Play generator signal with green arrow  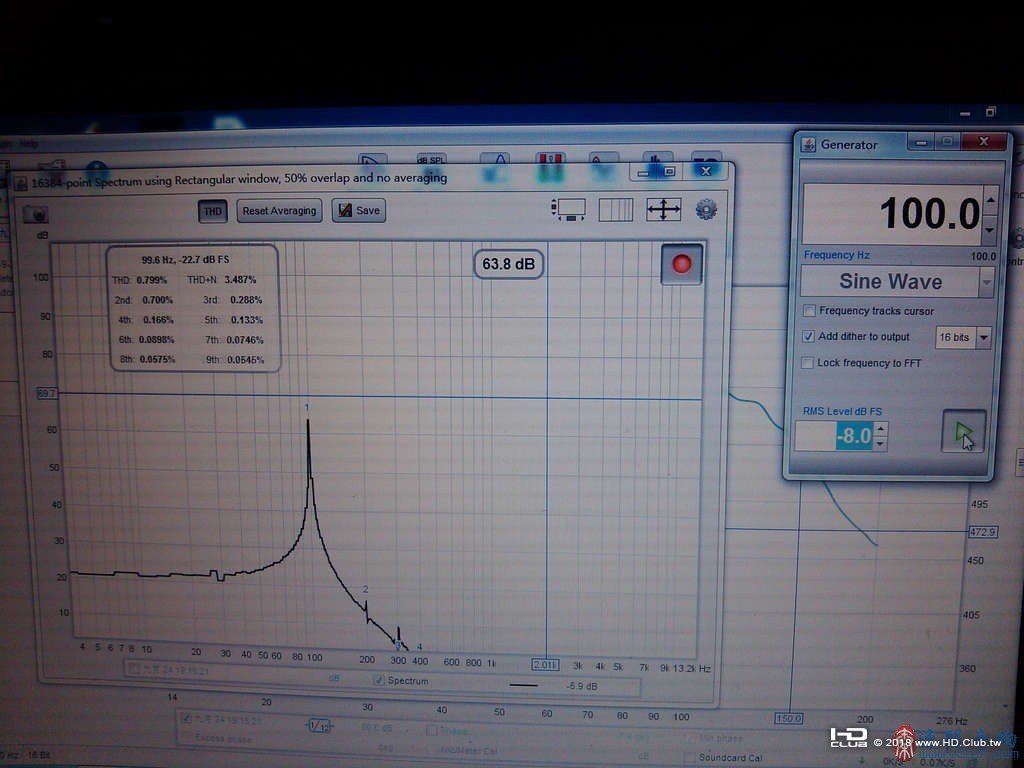point(964,432)
